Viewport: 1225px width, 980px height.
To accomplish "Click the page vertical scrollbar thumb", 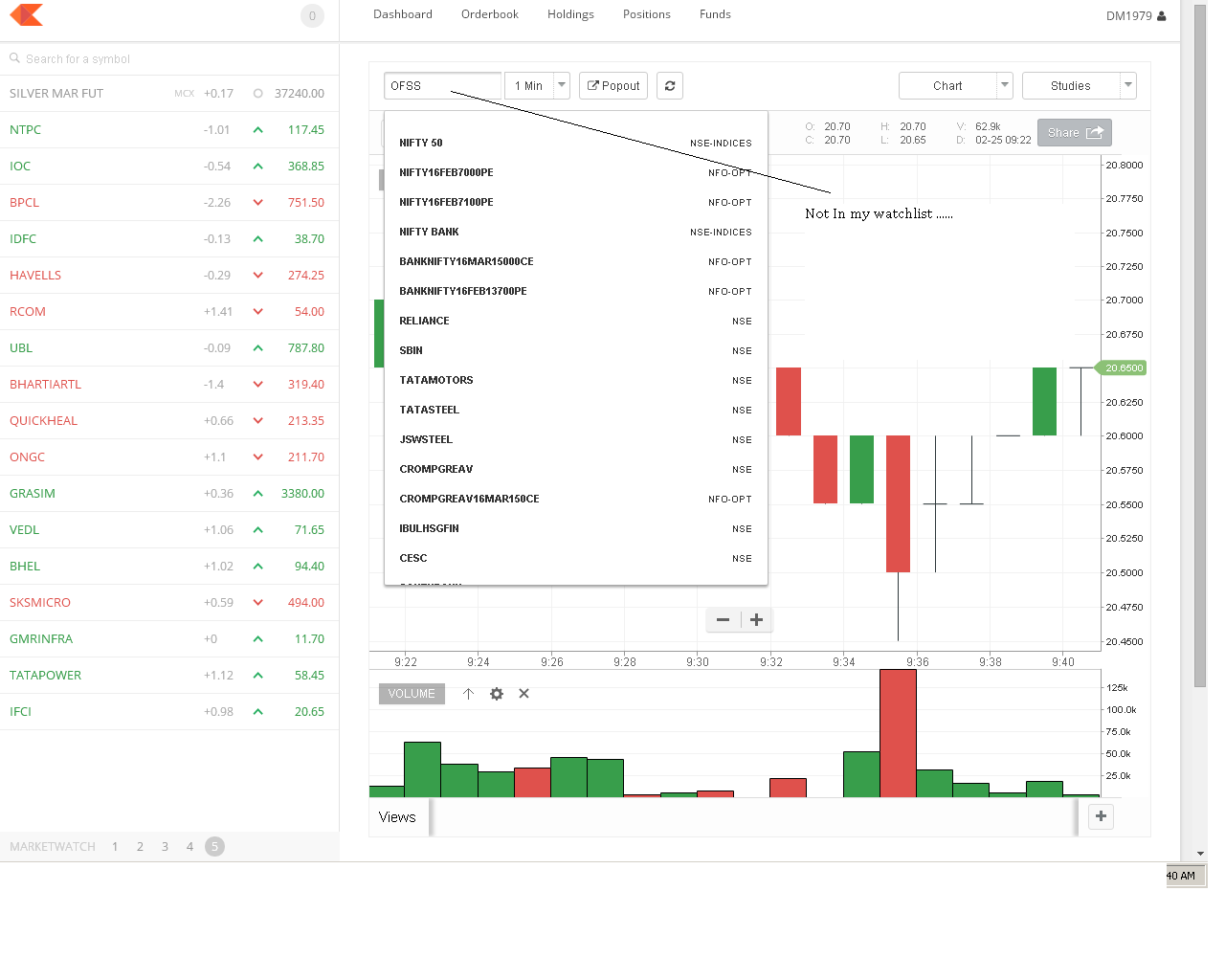I will [1200, 345].
